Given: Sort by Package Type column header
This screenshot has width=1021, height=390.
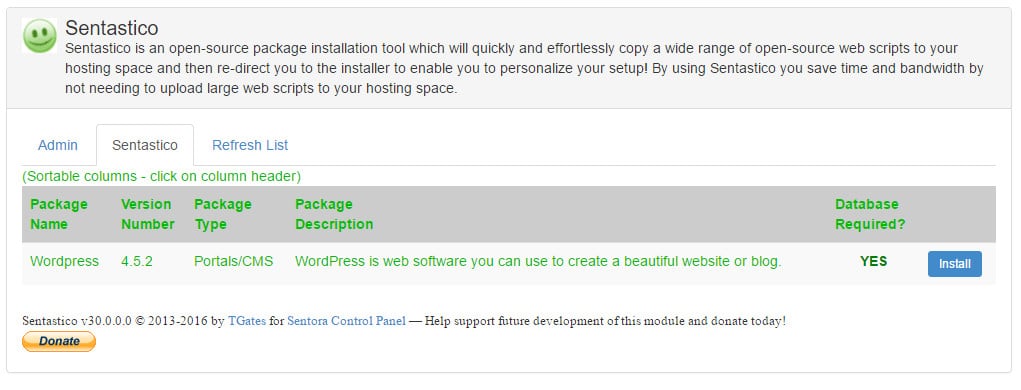Looking at the screenshot, I should click(x=223, y=214).
